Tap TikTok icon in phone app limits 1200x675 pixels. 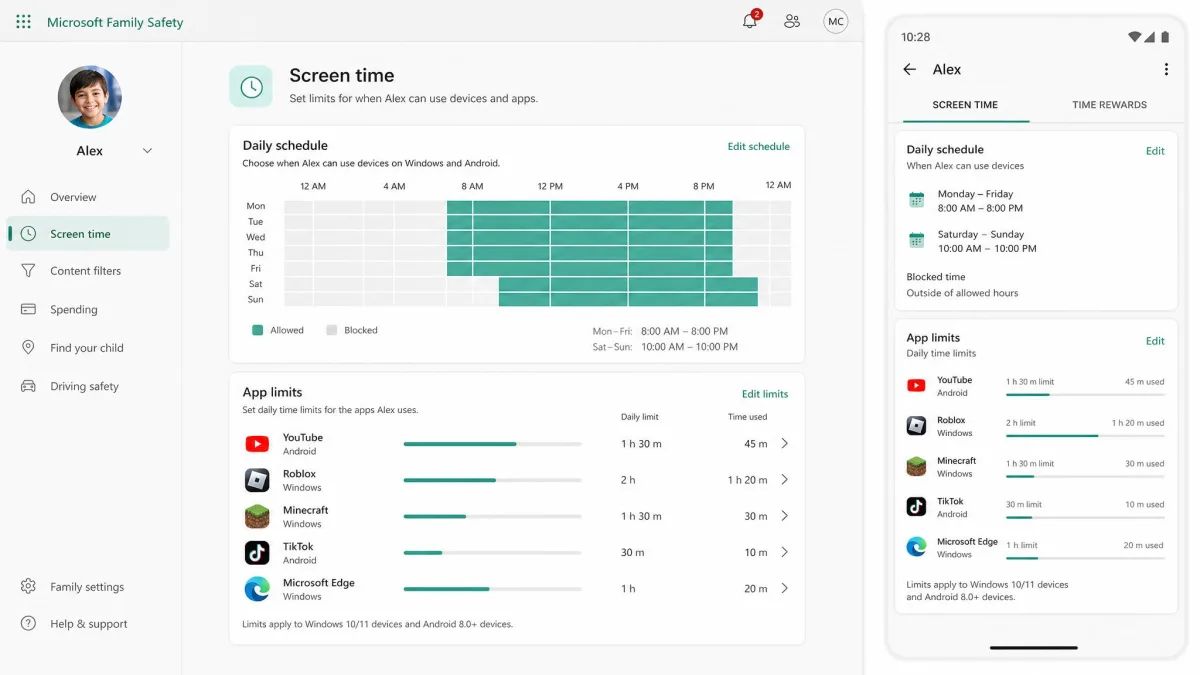916,506
